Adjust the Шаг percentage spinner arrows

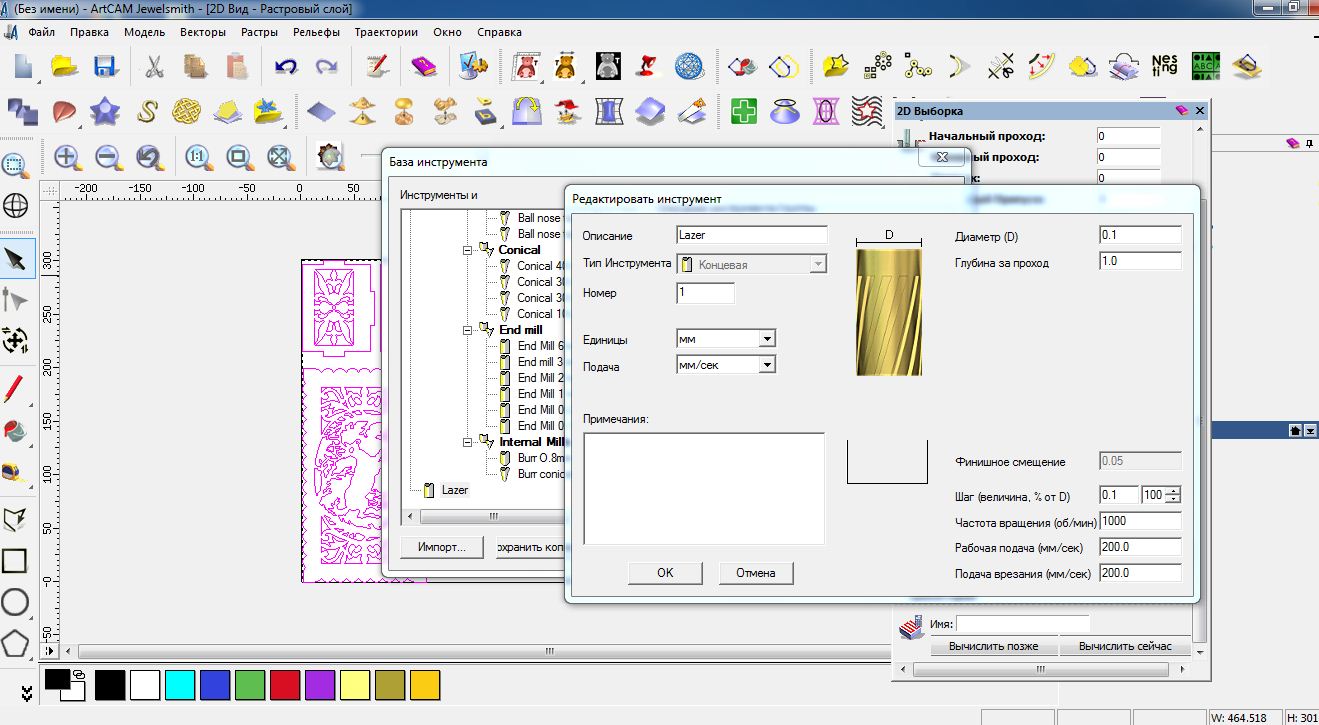coord(1174,495)
